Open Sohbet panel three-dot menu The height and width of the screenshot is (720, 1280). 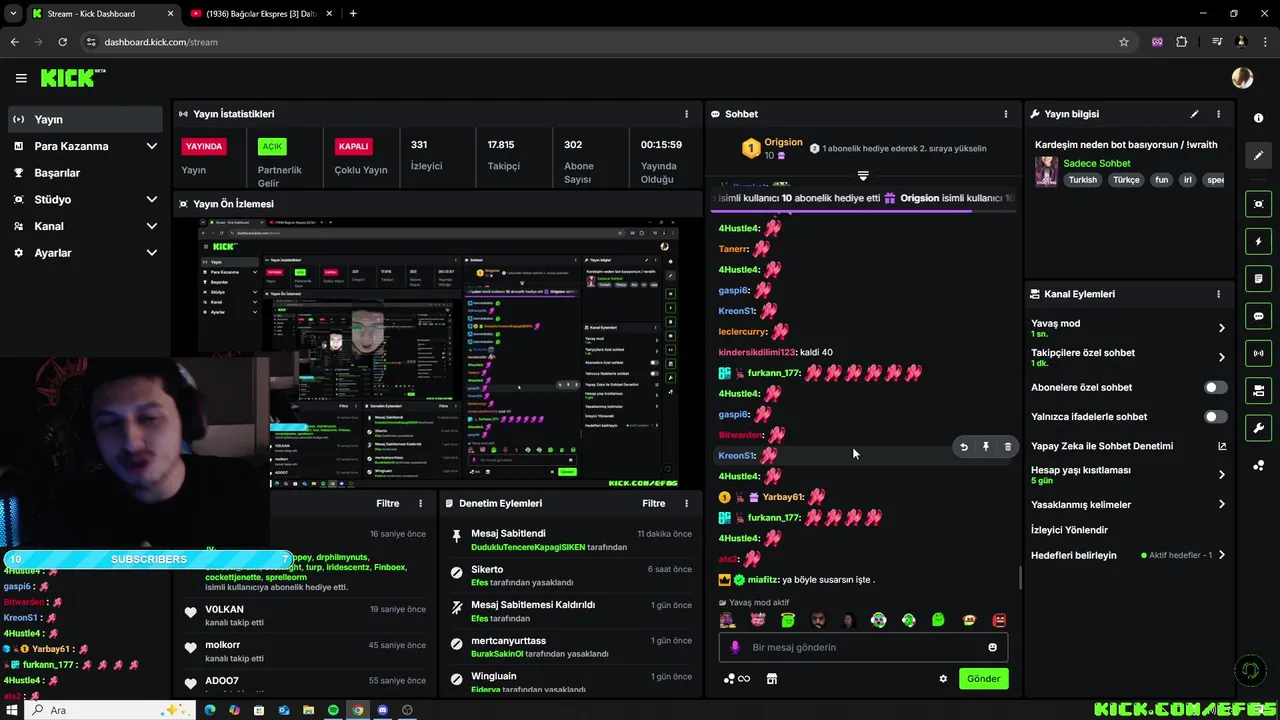[1006, 114]
